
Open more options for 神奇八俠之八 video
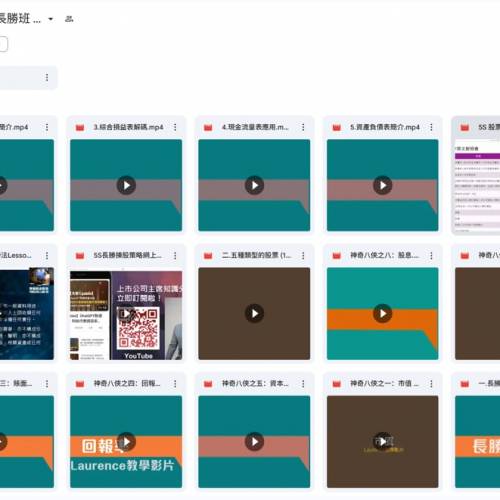coord(431,255)
